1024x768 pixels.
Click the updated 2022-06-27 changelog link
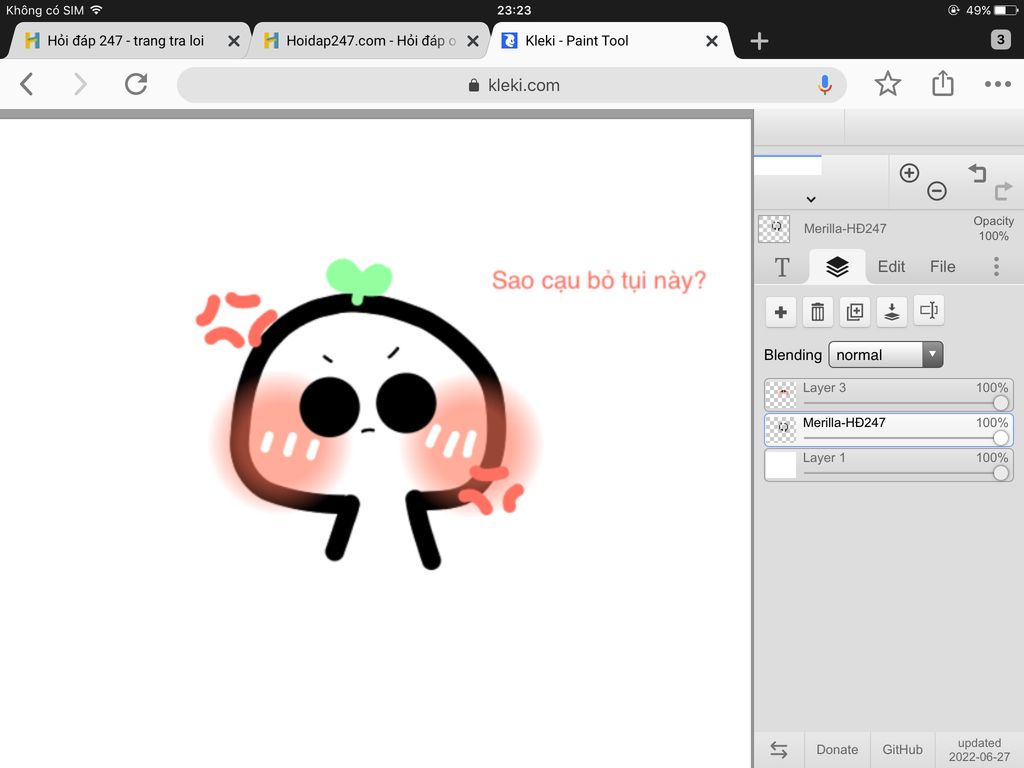979,750
